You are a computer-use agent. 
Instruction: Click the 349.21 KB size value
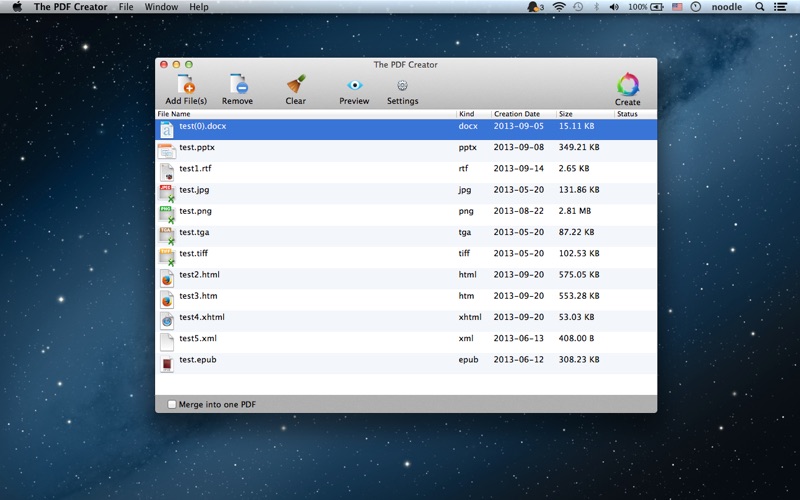pyautogui.click(x=579, y=147)
